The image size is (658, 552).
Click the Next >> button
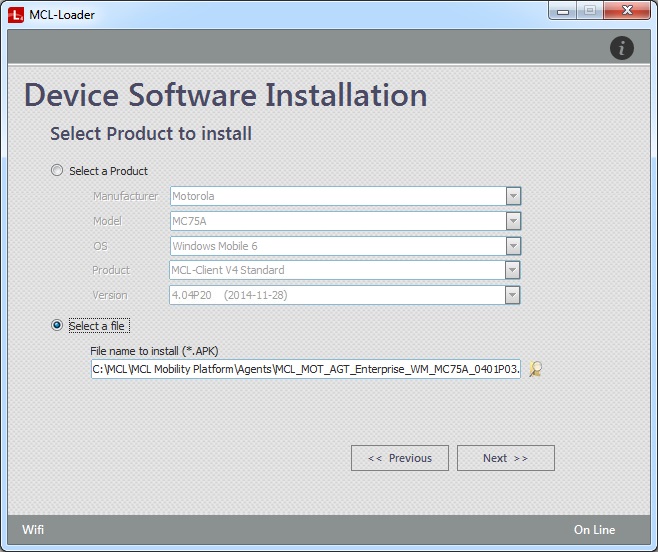point(505,458)
